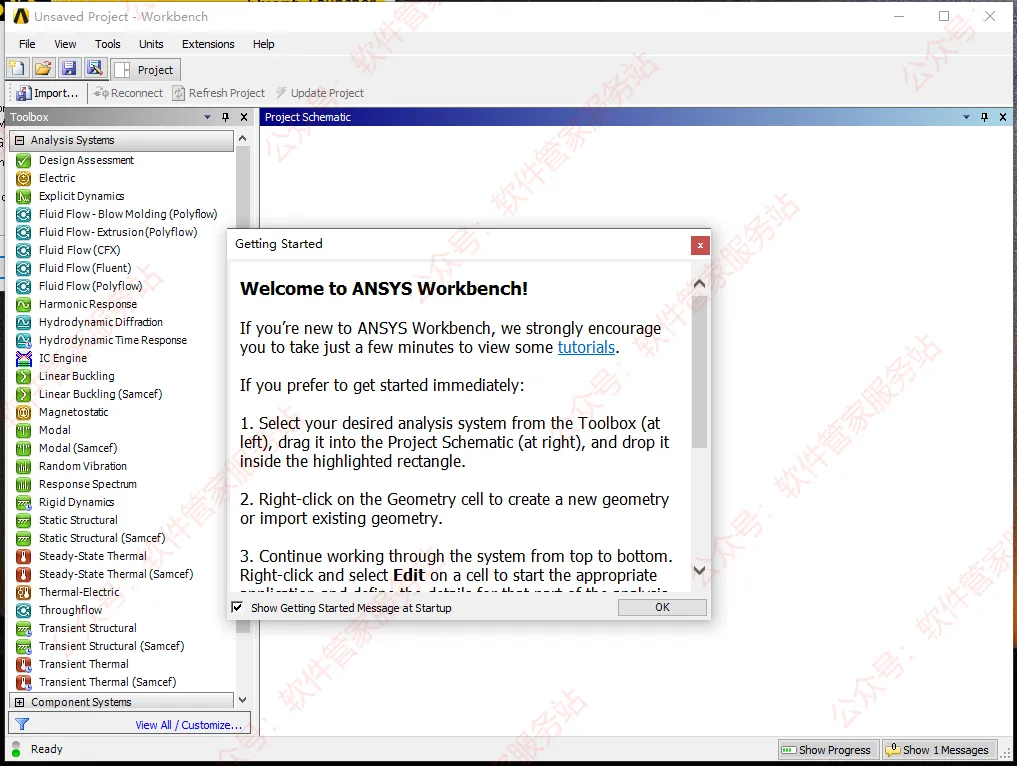
Task: Select the Modal analysis icon
Action: [23, 430]
